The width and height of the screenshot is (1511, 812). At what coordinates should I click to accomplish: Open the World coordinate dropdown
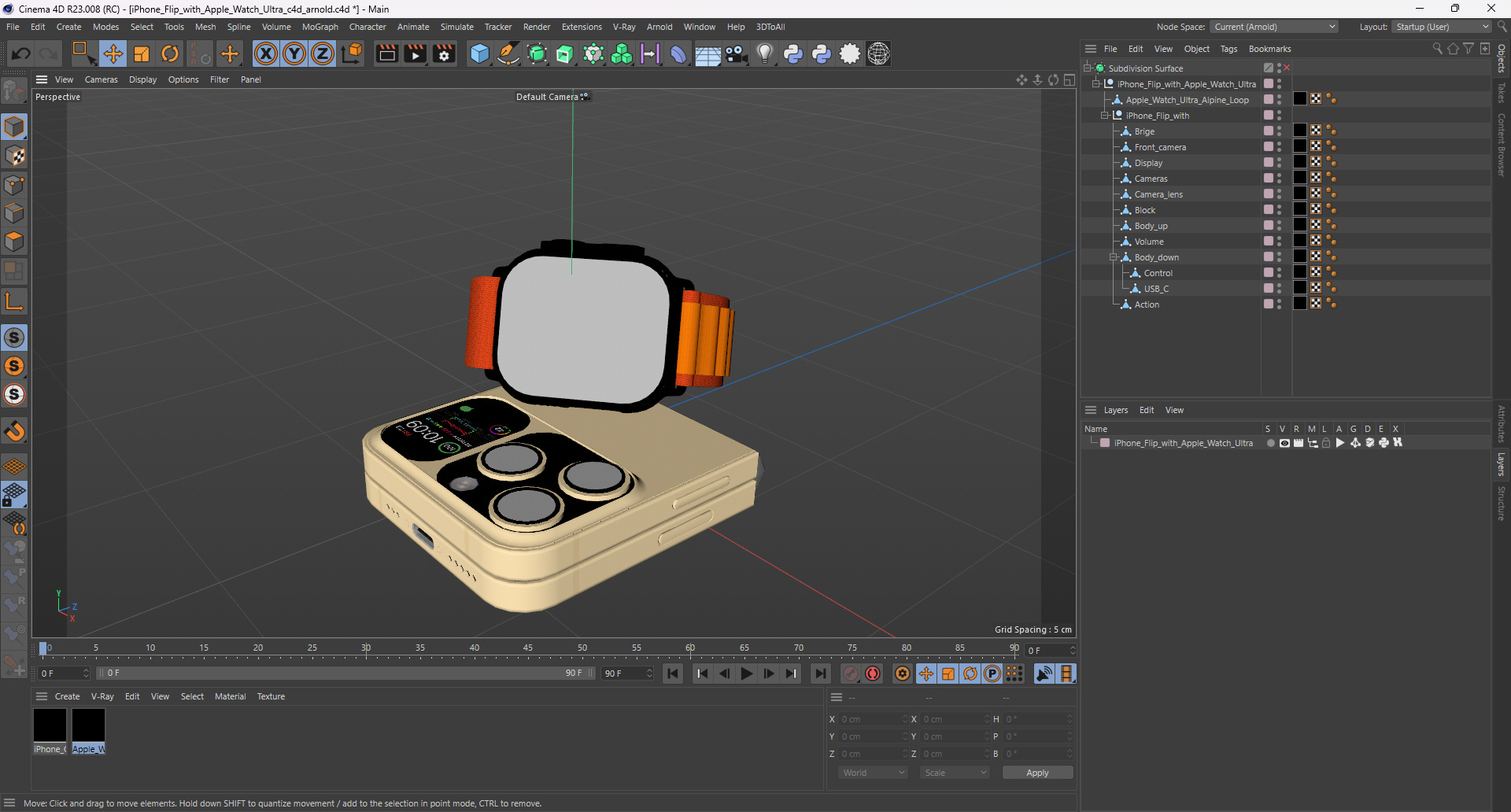click(x=874, y=773)
